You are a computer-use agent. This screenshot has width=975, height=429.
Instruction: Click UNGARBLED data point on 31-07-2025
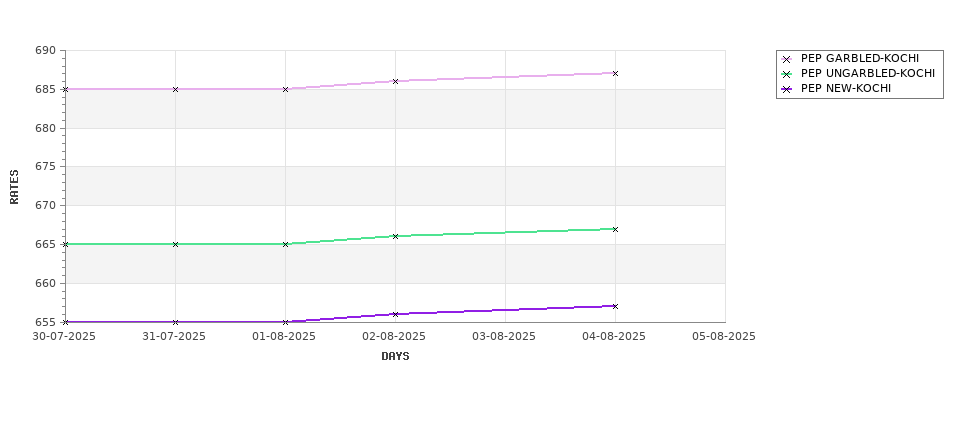[x=175, y=244]
